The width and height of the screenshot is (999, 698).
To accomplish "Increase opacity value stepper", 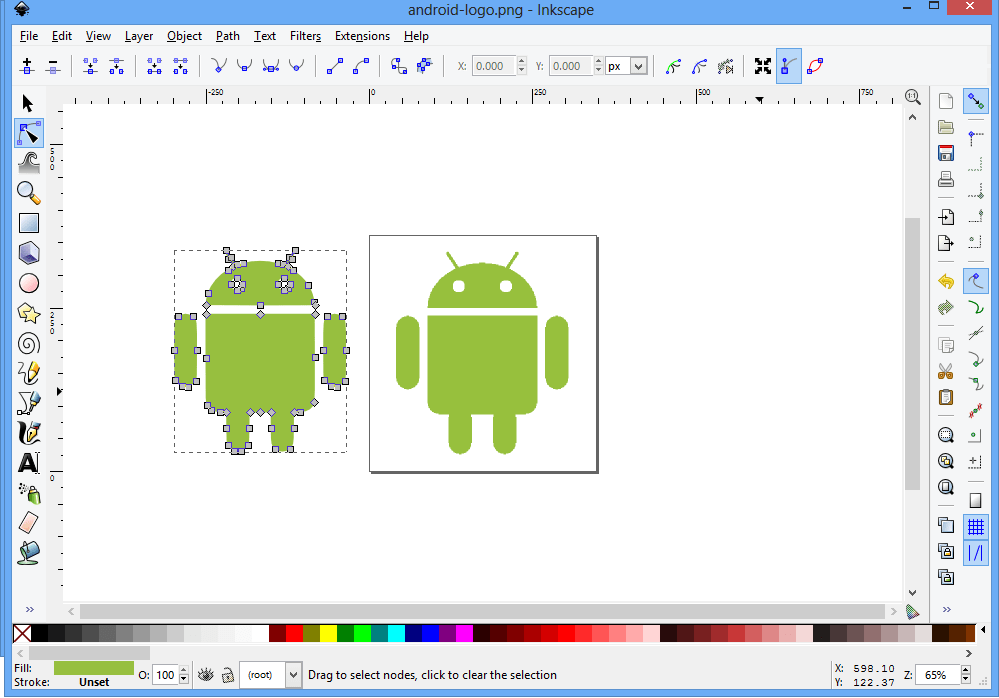I will [184, 670].
